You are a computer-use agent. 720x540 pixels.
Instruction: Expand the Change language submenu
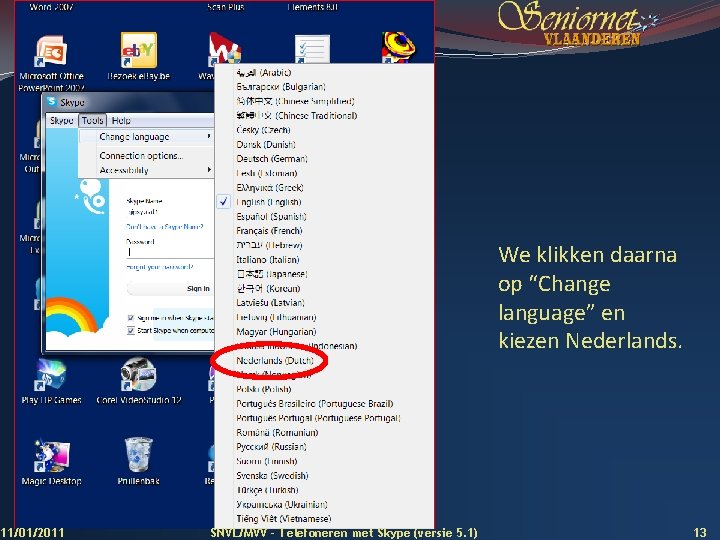146,137
